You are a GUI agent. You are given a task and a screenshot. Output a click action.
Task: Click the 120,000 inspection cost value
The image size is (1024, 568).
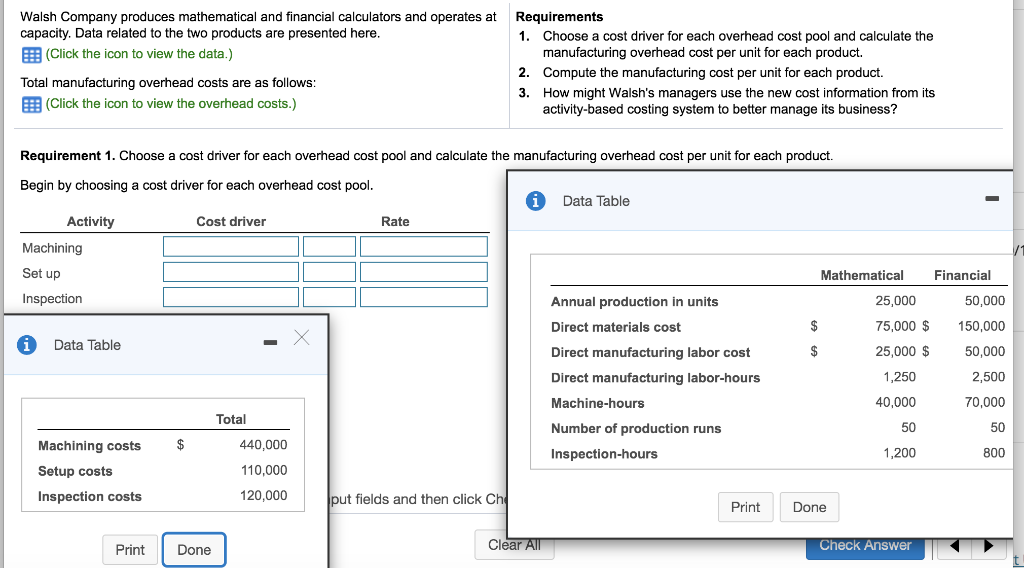(263, 496)
